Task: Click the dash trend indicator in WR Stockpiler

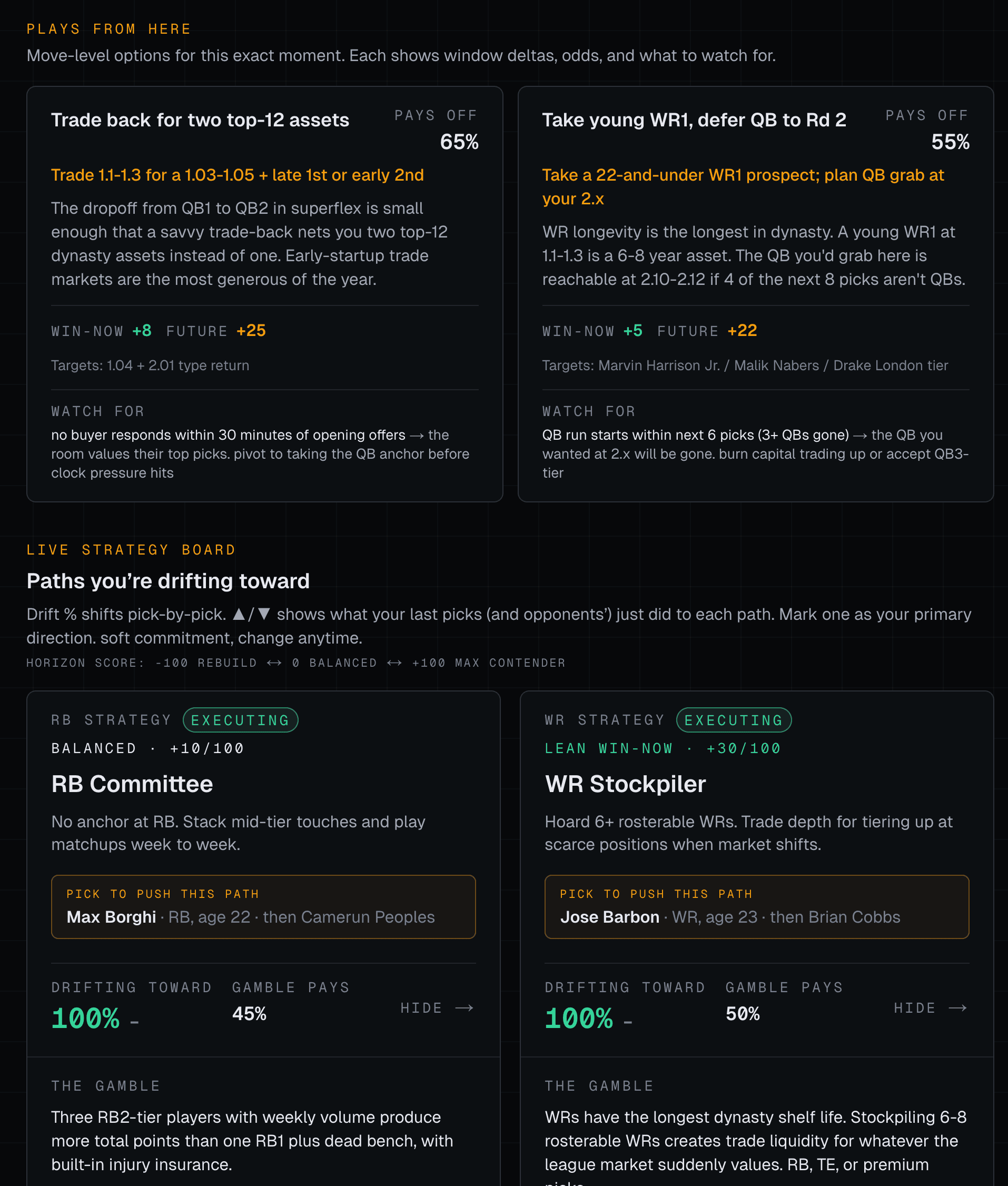Action: point(627,1022)
